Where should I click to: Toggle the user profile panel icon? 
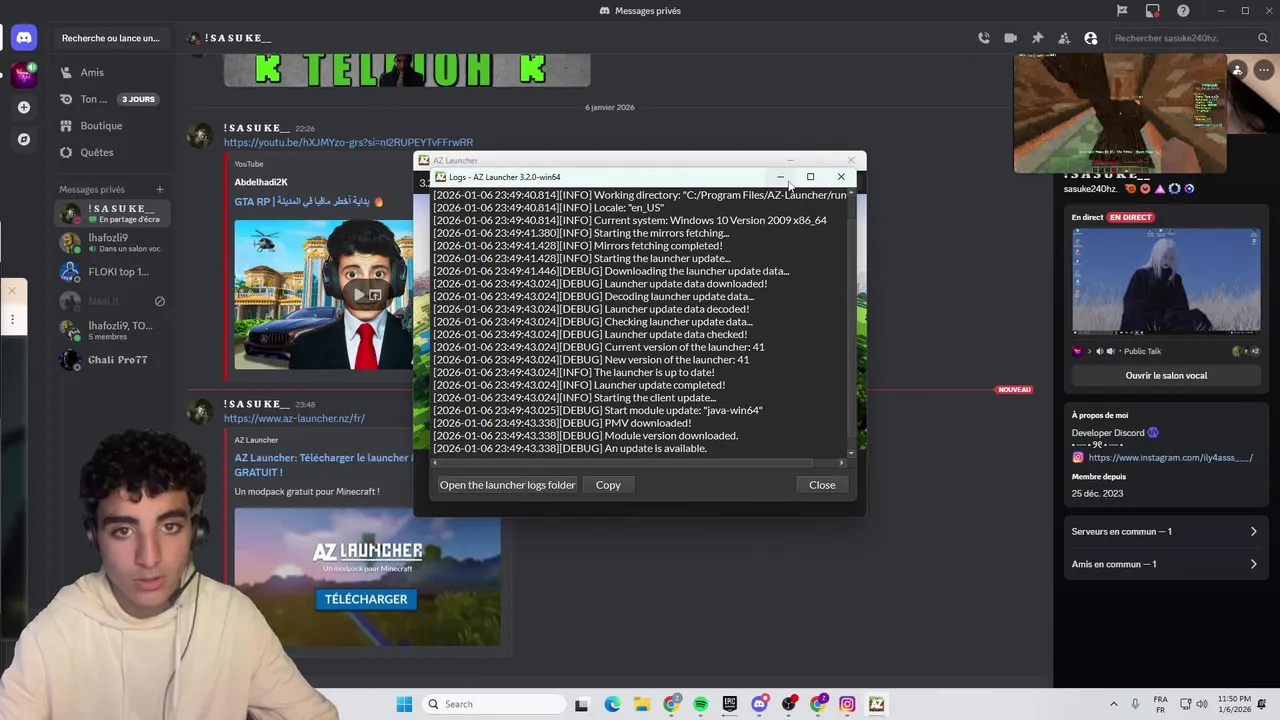pyautogui.click(x=1091, y=38)
